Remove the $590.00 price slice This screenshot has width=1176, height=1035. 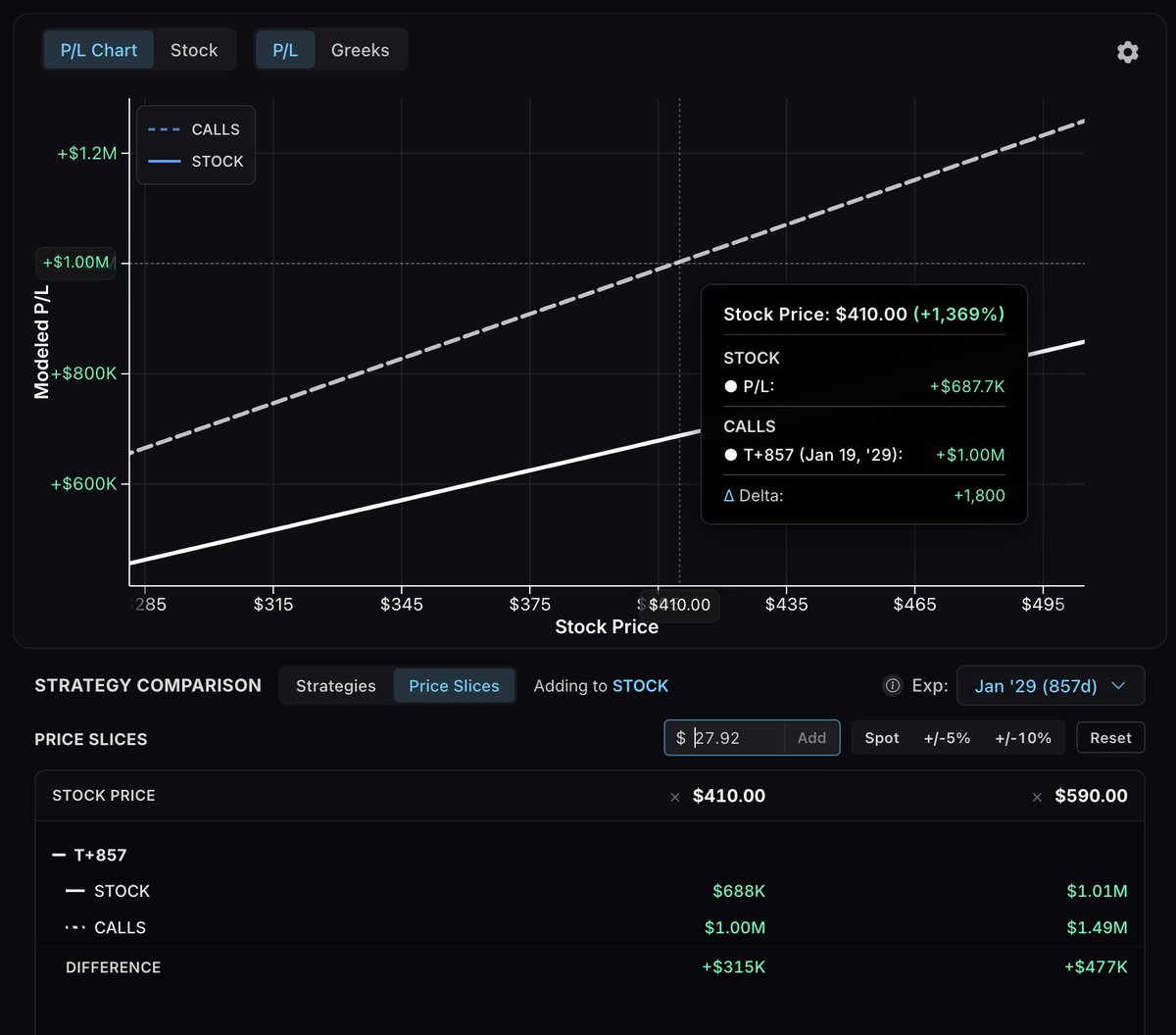pyautogui.click(x=1037, y=798)
